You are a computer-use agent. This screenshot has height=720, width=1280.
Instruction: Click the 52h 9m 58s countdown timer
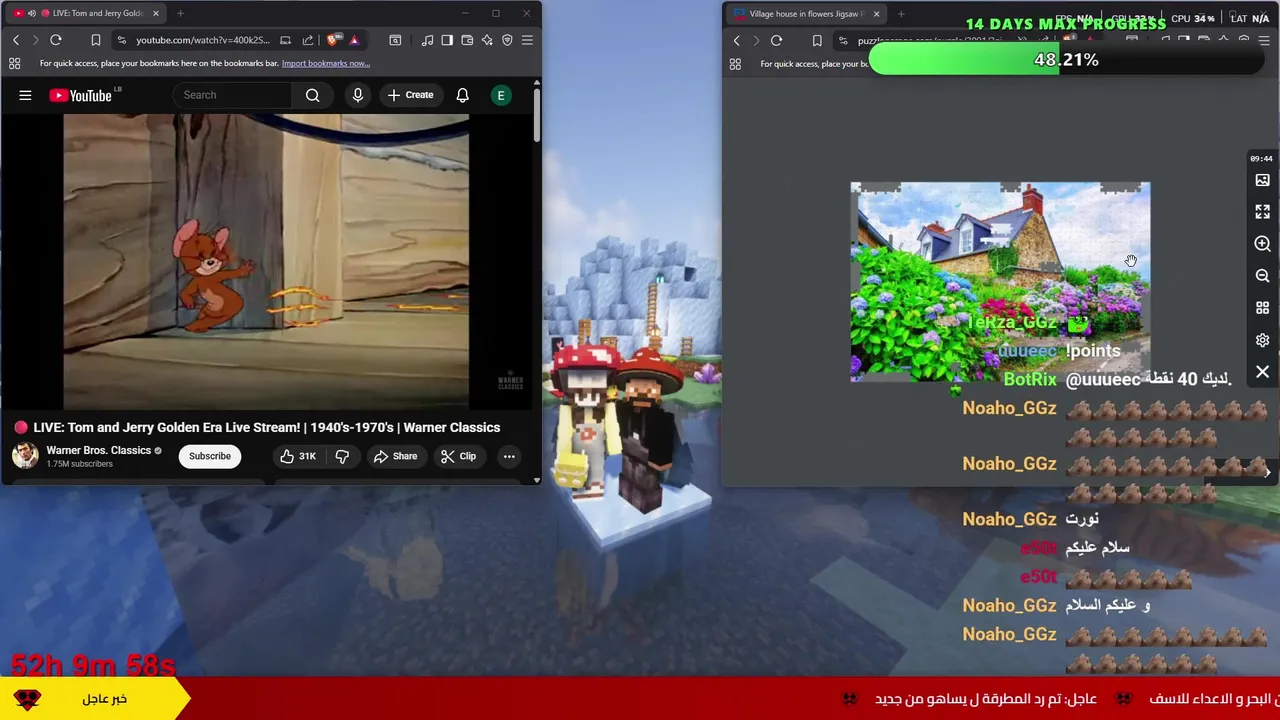(93, 664)
